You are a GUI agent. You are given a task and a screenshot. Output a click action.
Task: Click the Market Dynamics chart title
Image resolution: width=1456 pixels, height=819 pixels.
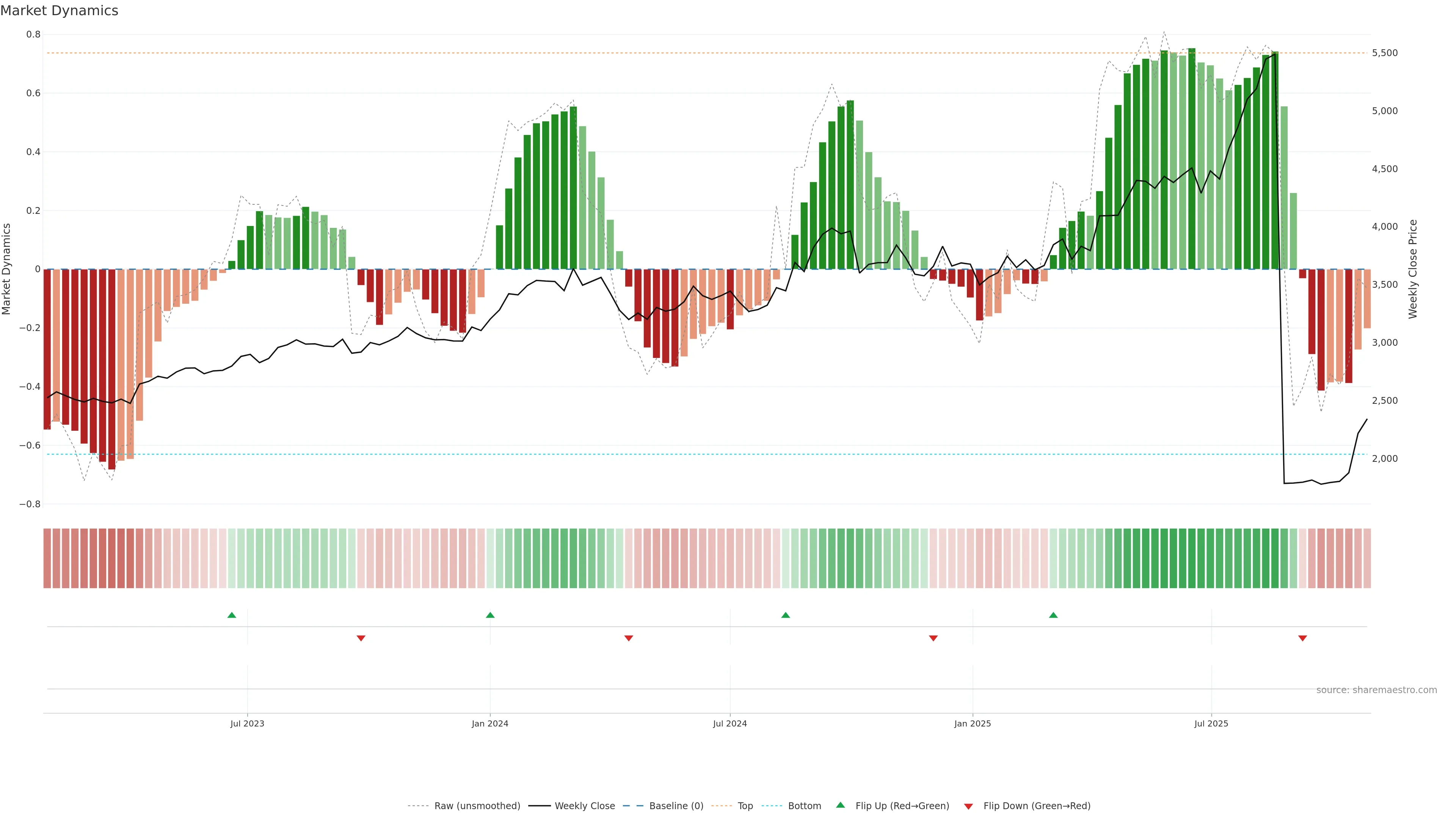[x=60, y=11]
